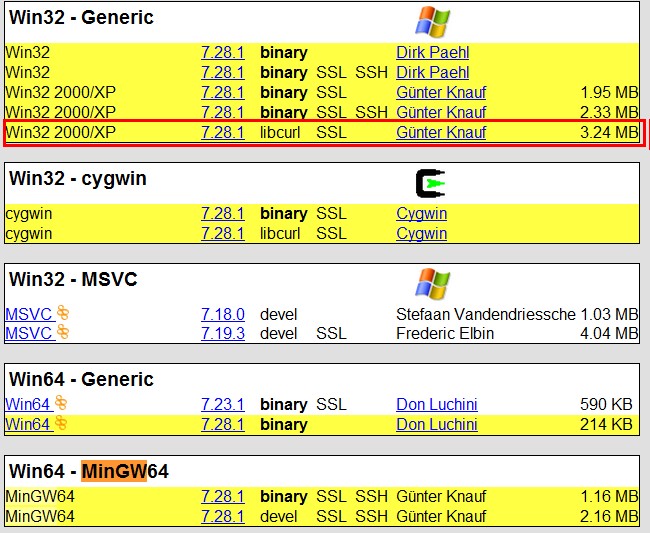Open the MSVC link in the 7.18.0 row
This screenshot has height=533, width=650.
(x=28, y=315)
